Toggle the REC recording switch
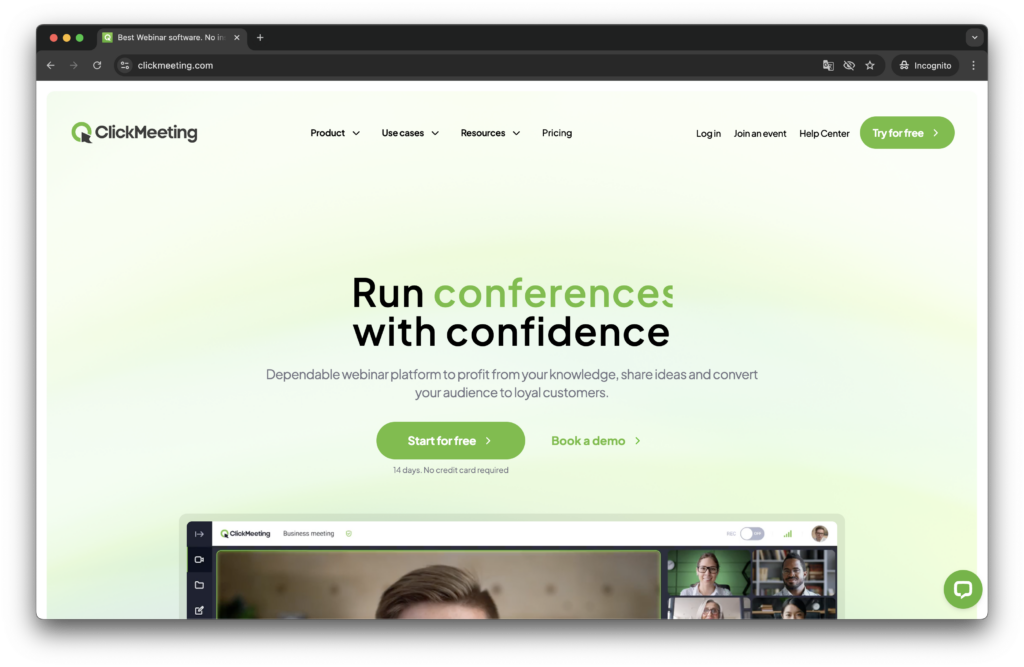Viewport: 1024px width, 667px height. (751, 534)
